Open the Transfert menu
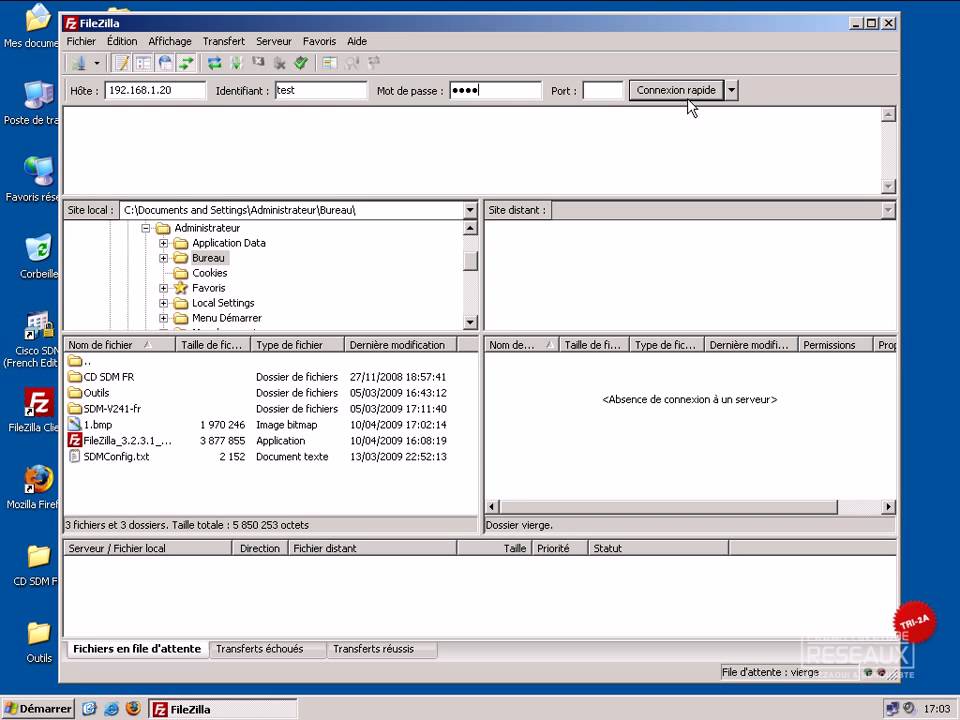The width and height of the screenshot is (960, 720). tap(223, 41)
